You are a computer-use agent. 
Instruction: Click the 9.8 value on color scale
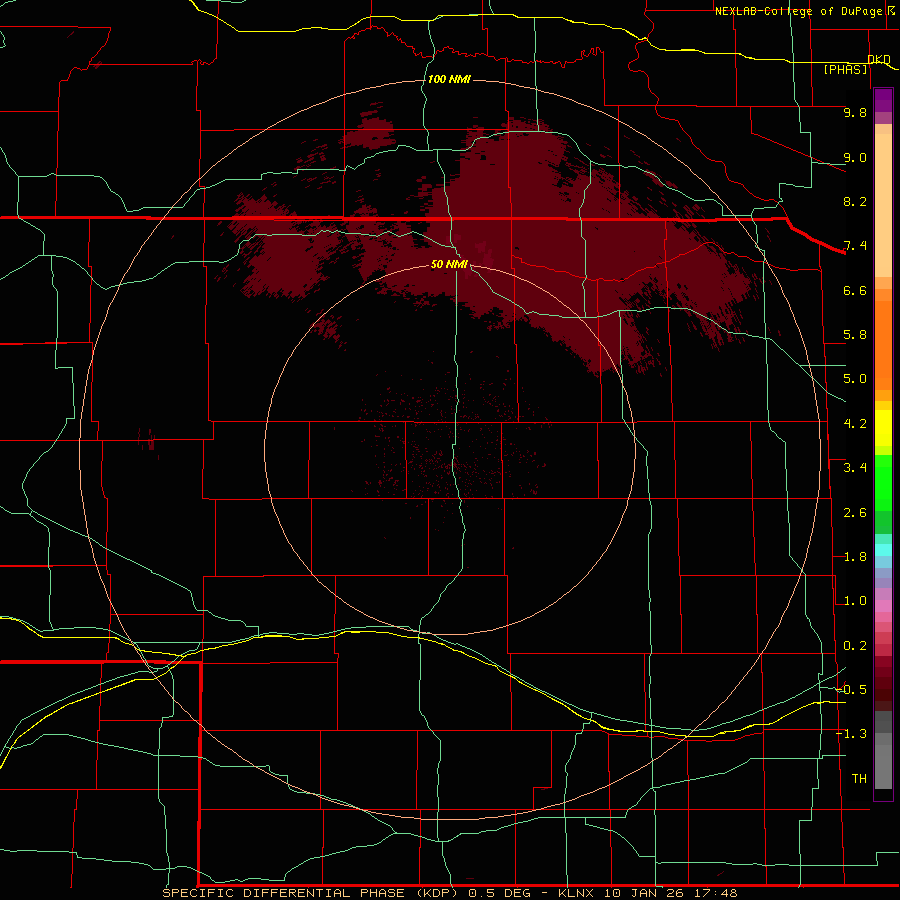pyautogui.click(x=855, y=112)
